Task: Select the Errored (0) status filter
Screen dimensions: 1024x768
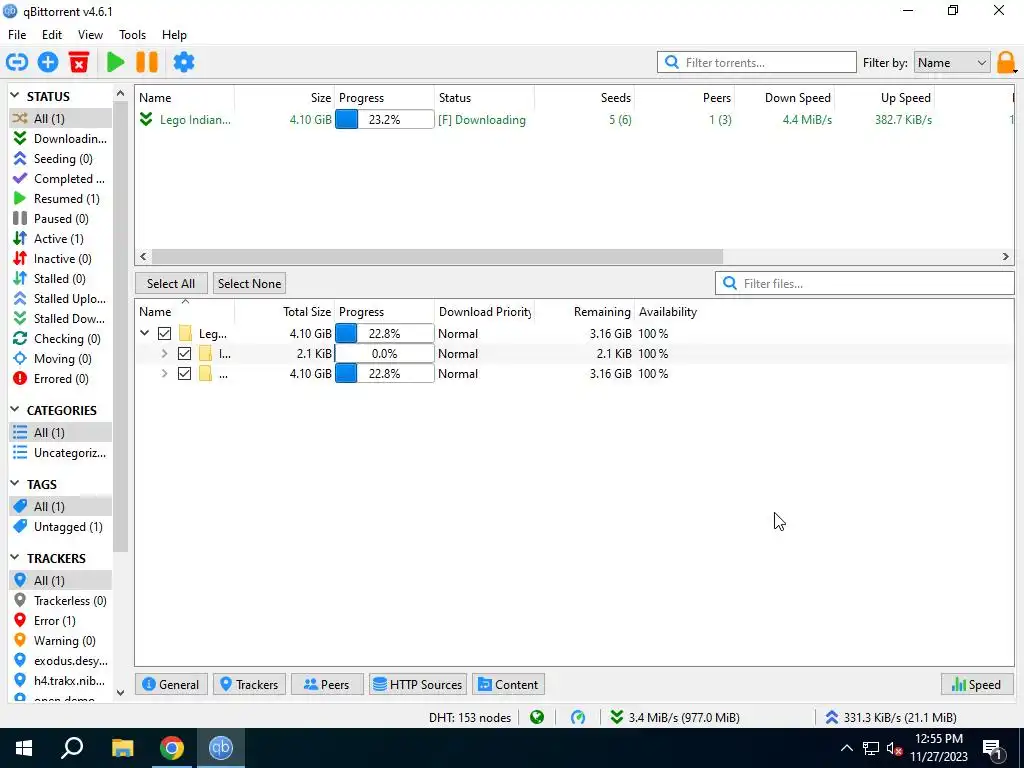Action: [60, 379]
